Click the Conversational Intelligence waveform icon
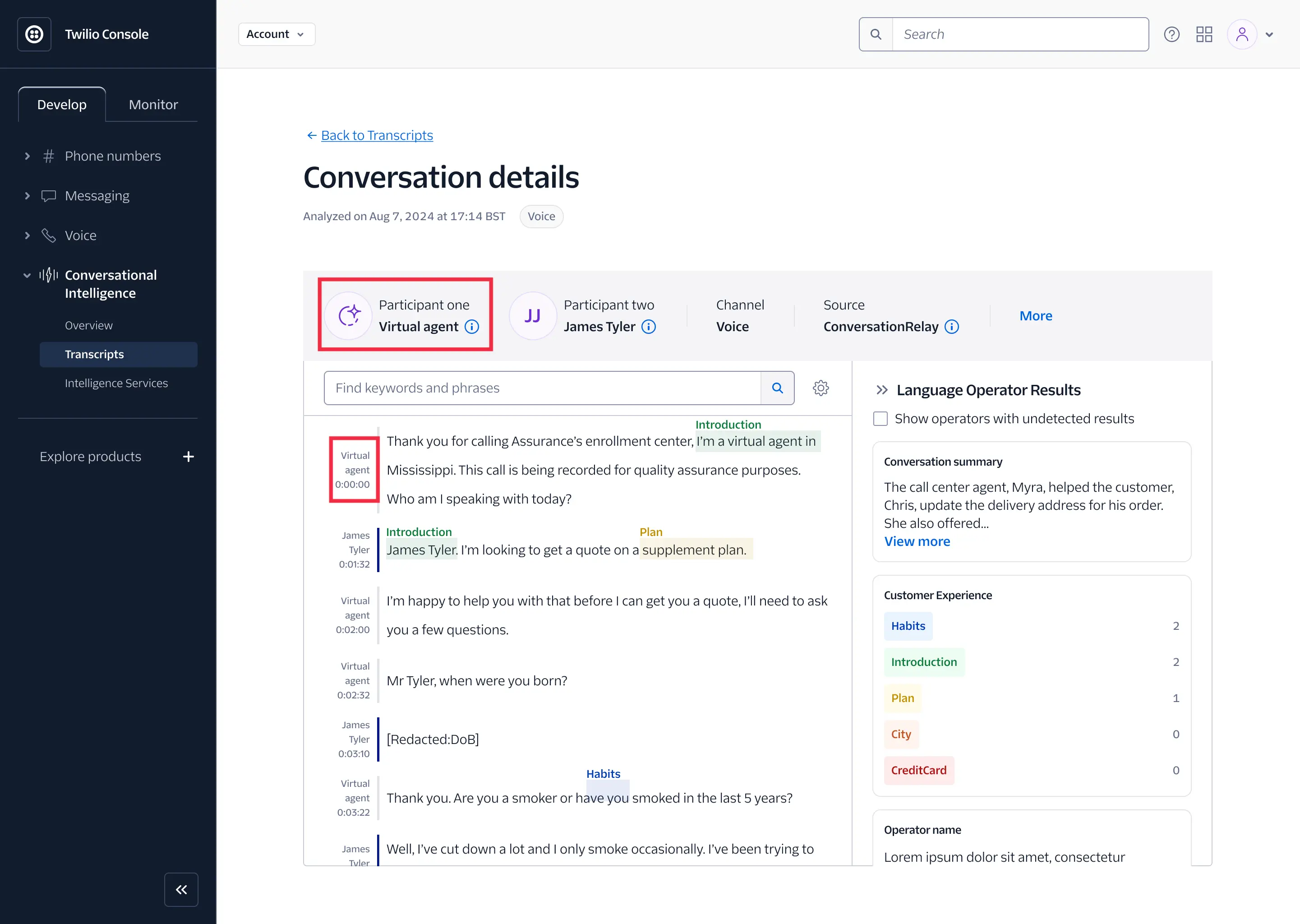This screenshot has width=1300, height=924. point(48,275)
